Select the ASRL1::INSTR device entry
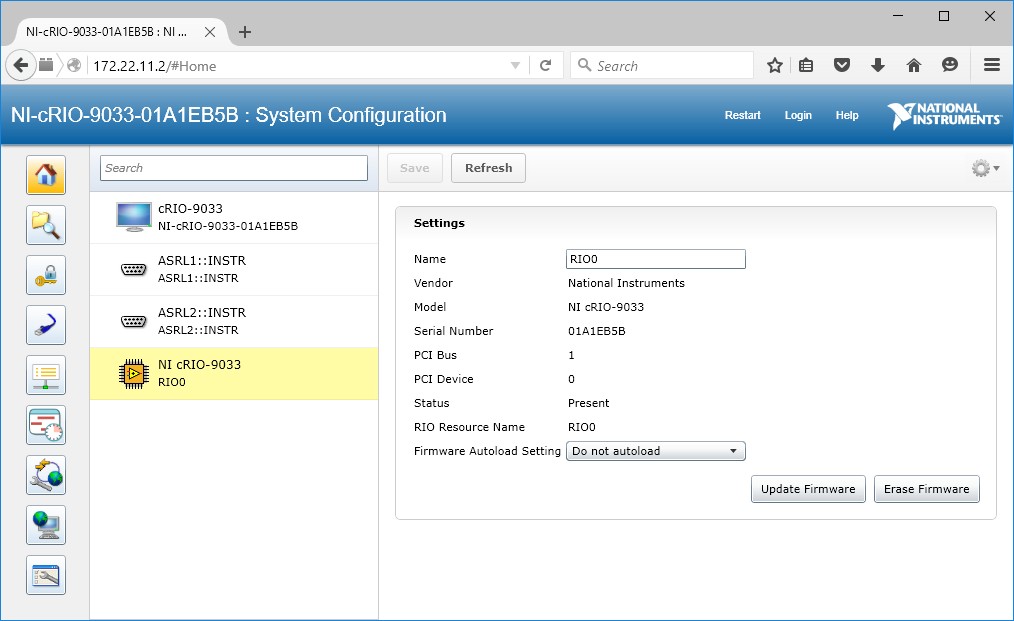The height and width of the screenshot is (621, 1014). pos(234,270)
